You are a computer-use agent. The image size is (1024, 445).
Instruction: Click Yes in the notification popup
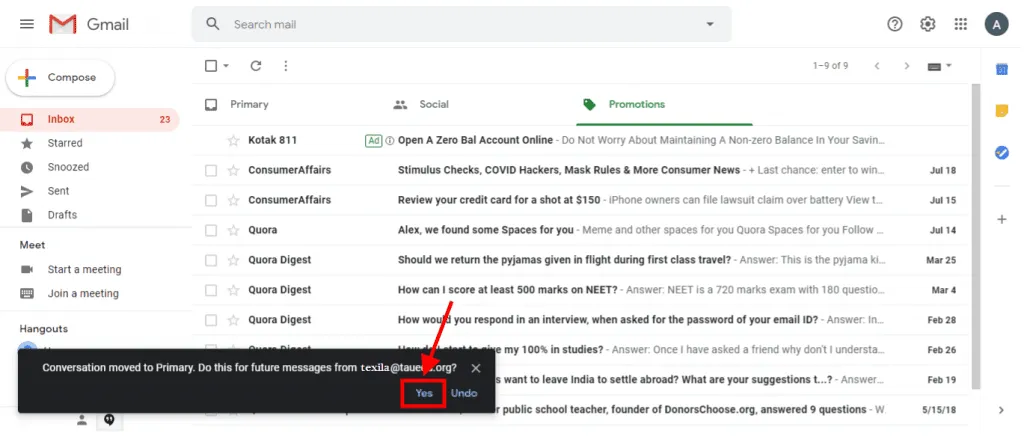point(424,393)
